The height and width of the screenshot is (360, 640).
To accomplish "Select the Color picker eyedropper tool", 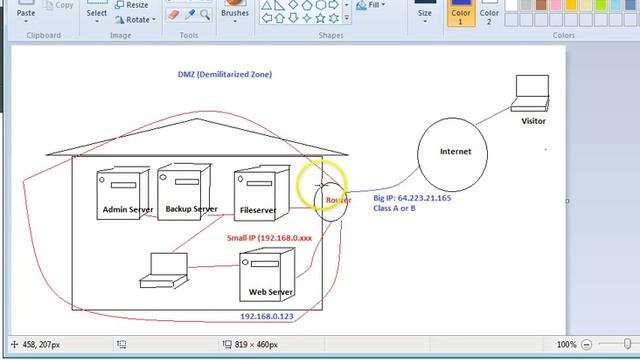I will (x=190, y=15).
